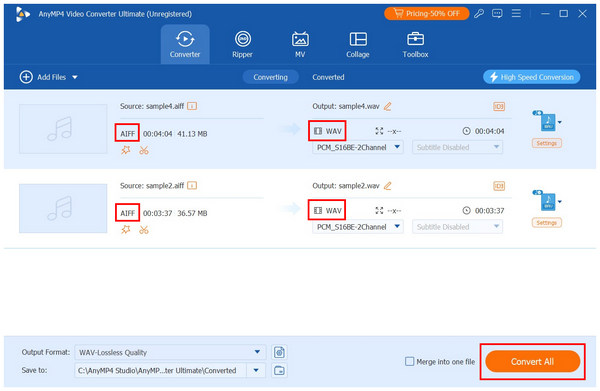Open the cut scissors icon for sample2.aiff

pos(144,230)
